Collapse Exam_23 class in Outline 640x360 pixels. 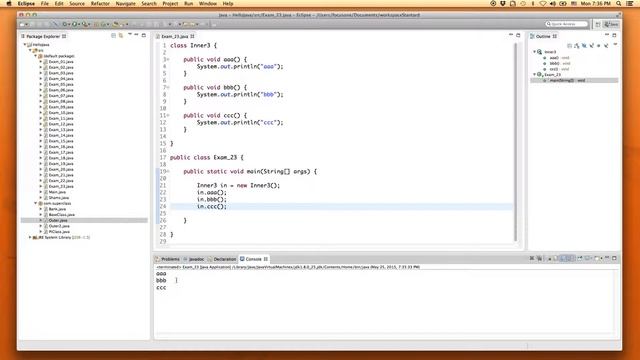click(534, 75)
